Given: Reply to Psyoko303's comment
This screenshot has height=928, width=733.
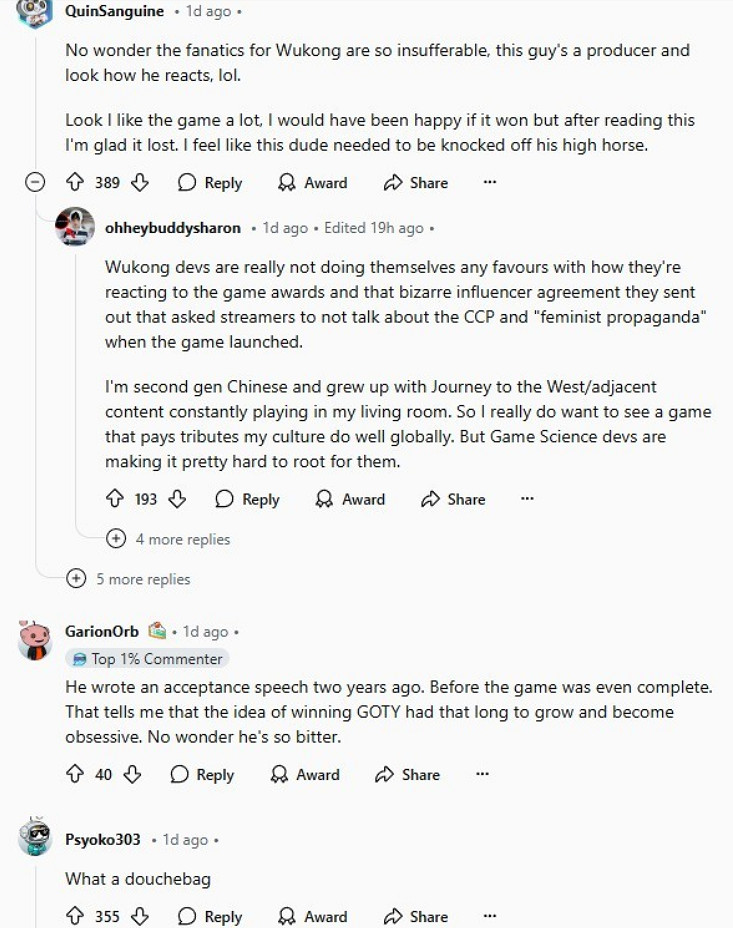Looking at the screenshot, I should coord(210,916).
